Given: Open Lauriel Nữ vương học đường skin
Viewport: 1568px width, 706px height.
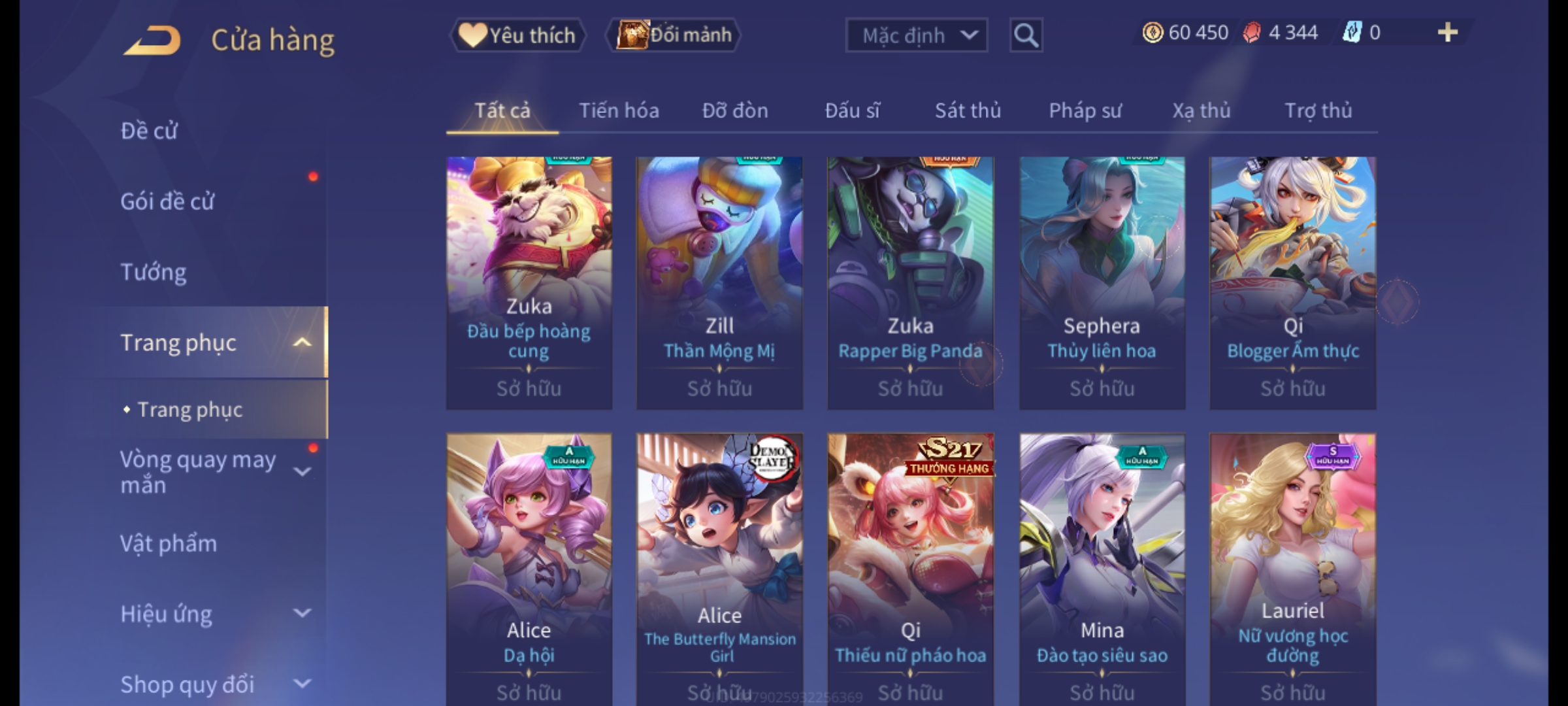Looking at the screenshot, I should pos(1292,569).
